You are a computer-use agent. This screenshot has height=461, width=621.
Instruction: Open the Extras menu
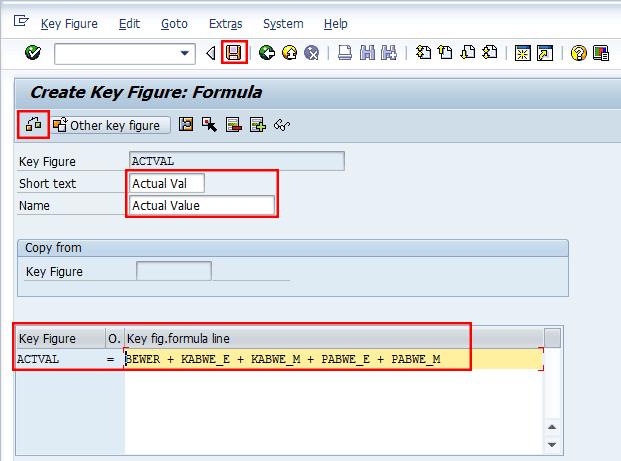pos(226,23)
